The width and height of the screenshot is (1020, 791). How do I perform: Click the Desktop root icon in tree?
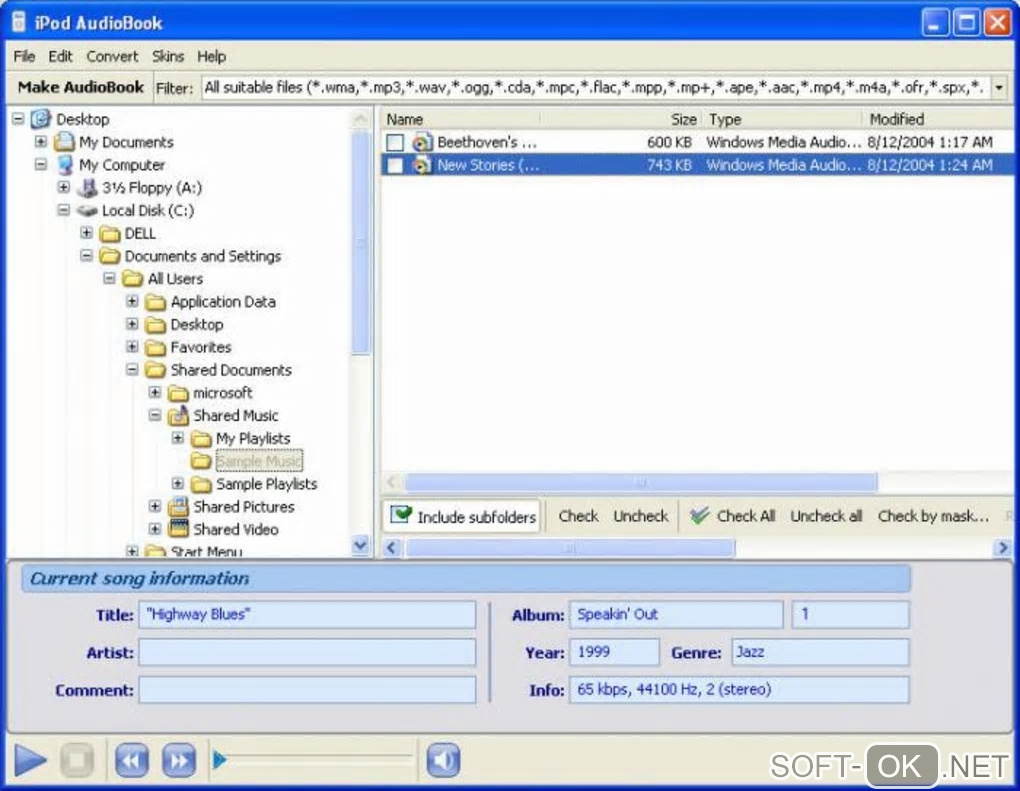click(41, 119)
